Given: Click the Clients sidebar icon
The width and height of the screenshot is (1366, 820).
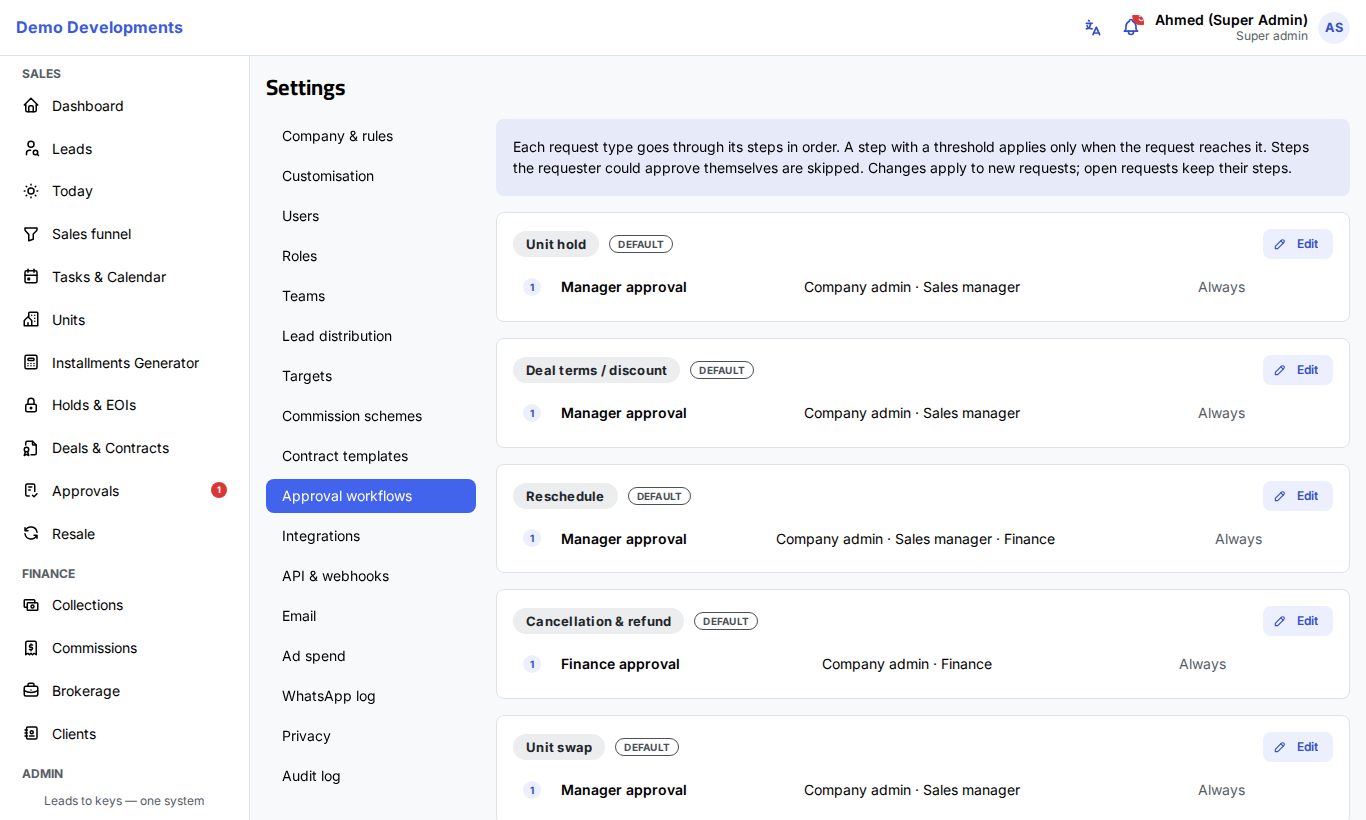Looking at the screenshot, I should click(x=31, y=734).
